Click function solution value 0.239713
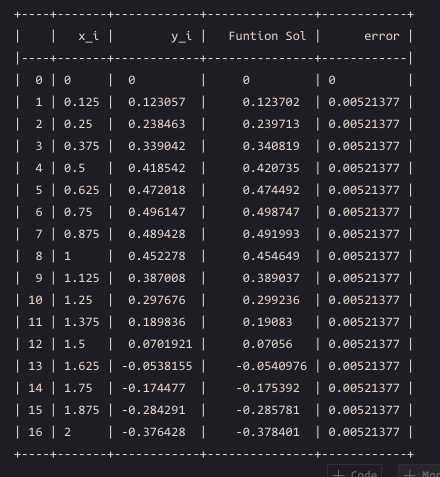Viewport: 440px width, 477px height. (271, 124)
